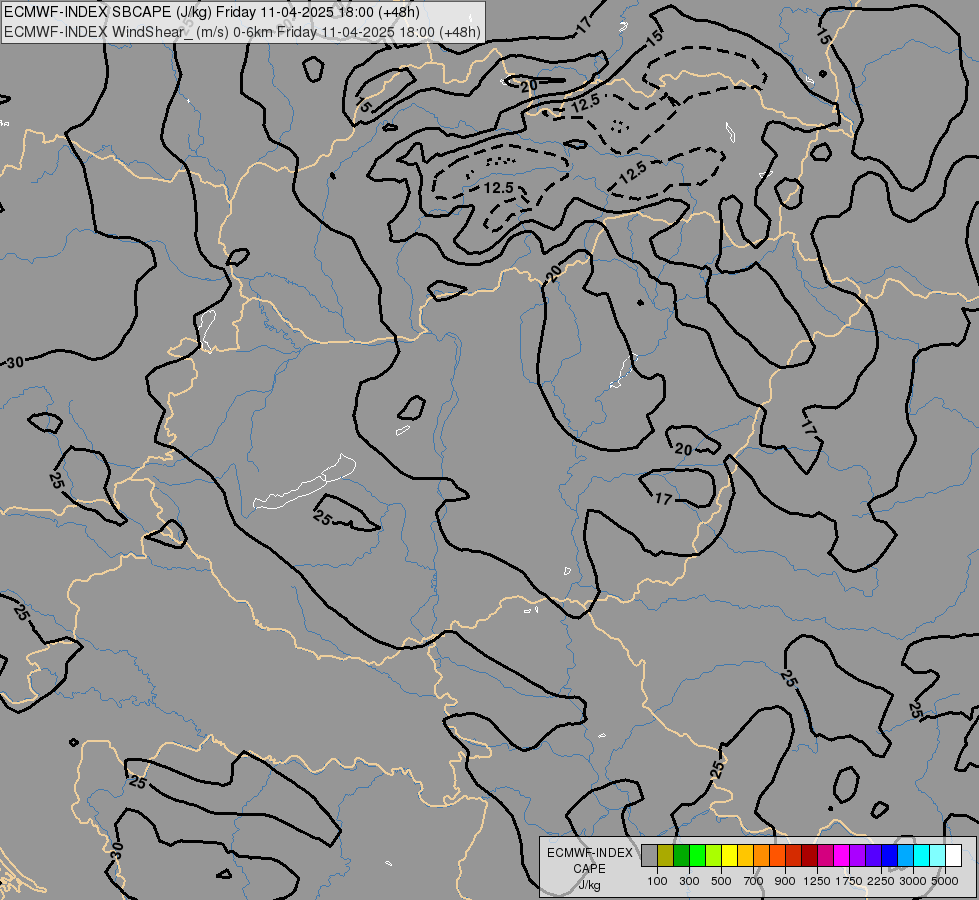The image size is (979, 900).
Task: Select the bright green legend swatch
Action: click(697, 855)
